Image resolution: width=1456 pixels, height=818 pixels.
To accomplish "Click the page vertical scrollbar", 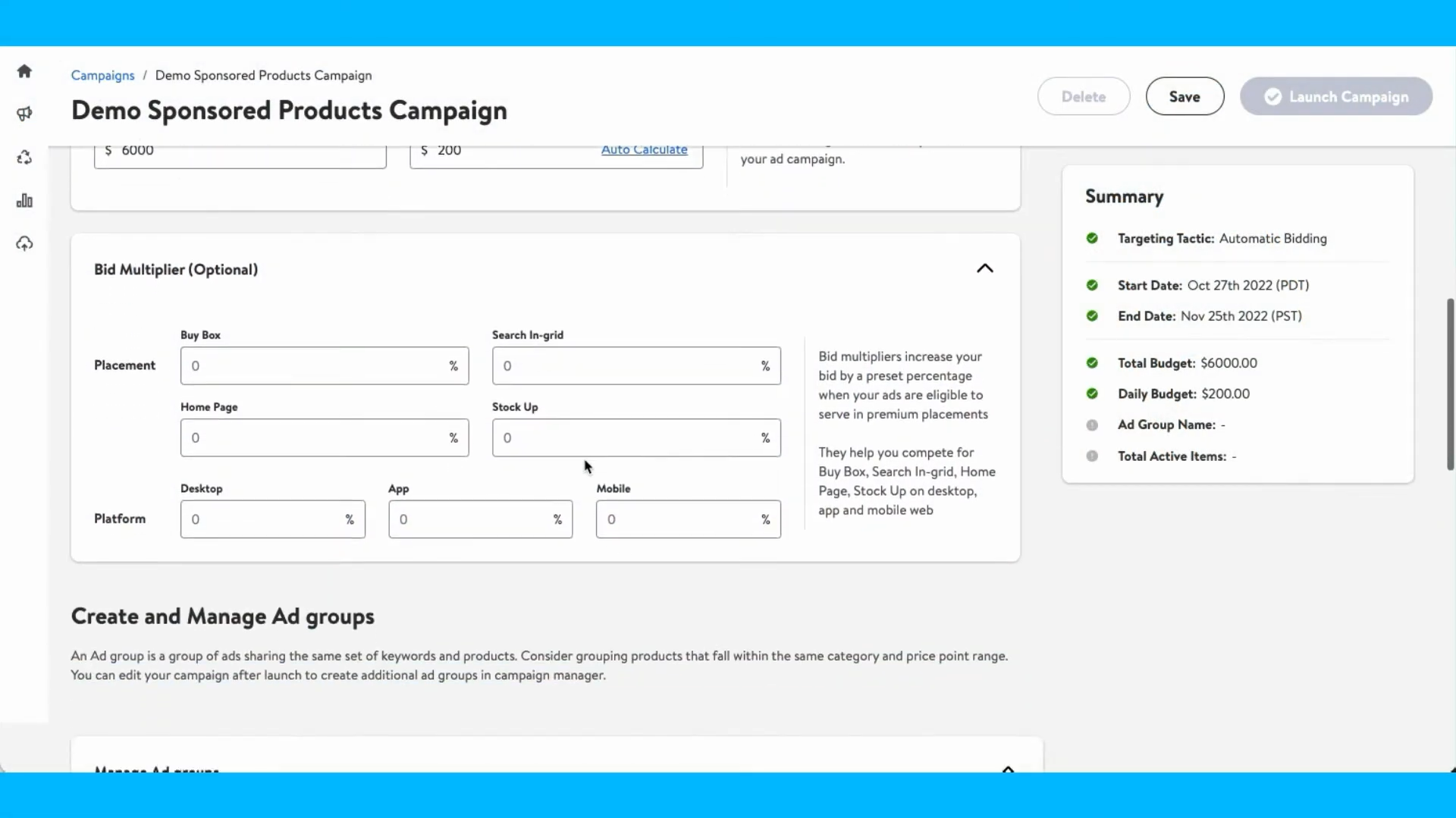I will pos(1450,384).
